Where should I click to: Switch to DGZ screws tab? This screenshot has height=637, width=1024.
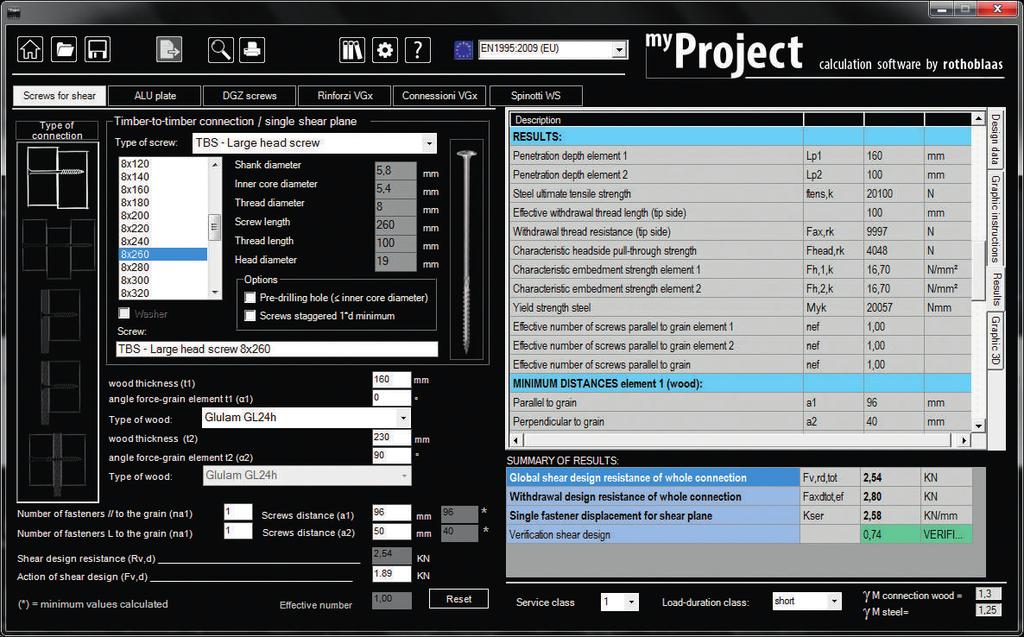pos(249,95)
